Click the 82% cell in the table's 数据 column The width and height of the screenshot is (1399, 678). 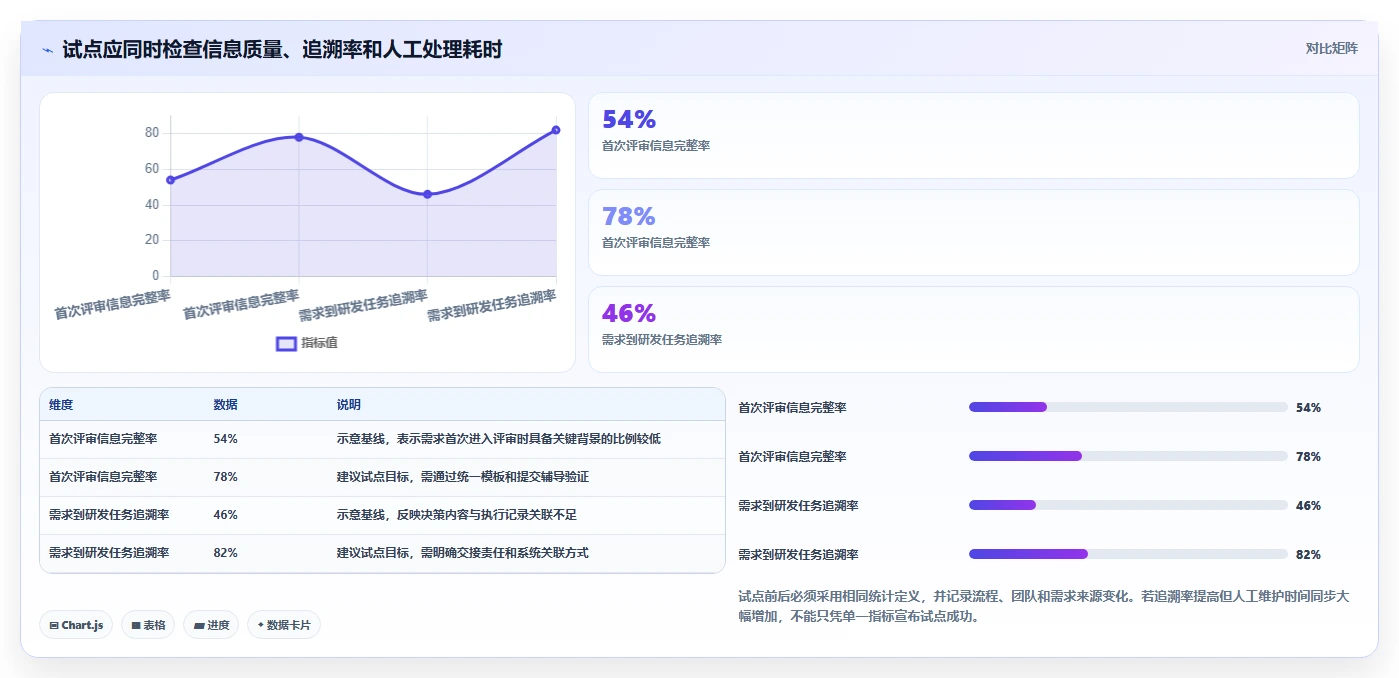coord(225,553)
